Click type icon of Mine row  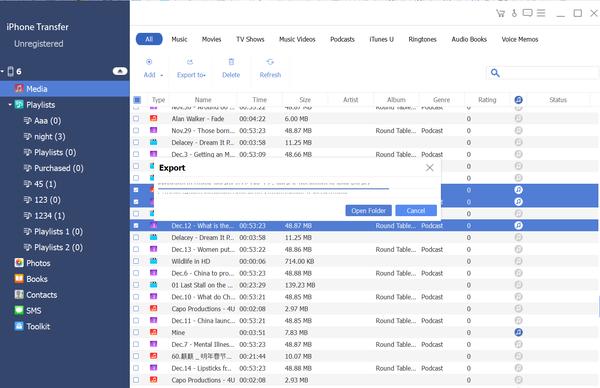(x=153, y=332)
